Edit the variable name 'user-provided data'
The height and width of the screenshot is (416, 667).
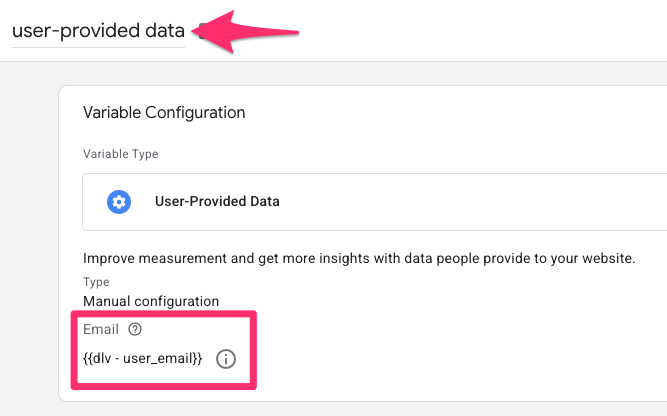click(x=98, y=31)
